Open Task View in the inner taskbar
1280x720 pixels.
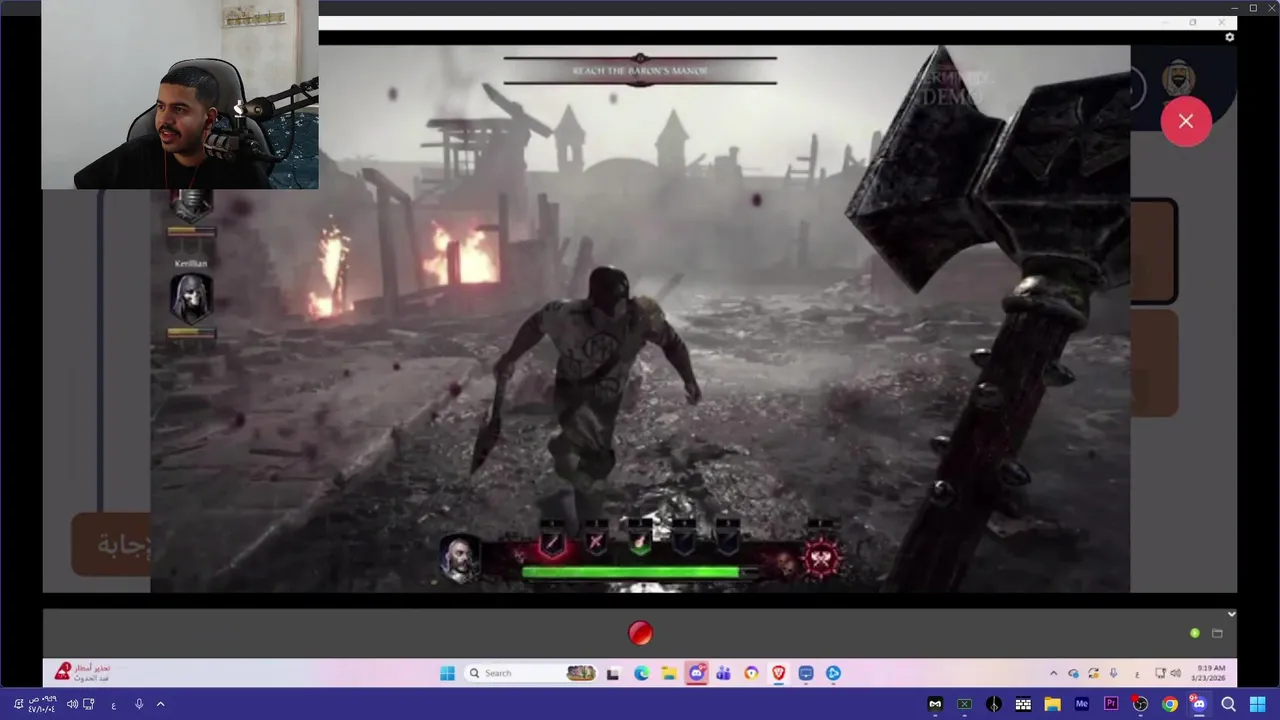[x=613, y=673]
